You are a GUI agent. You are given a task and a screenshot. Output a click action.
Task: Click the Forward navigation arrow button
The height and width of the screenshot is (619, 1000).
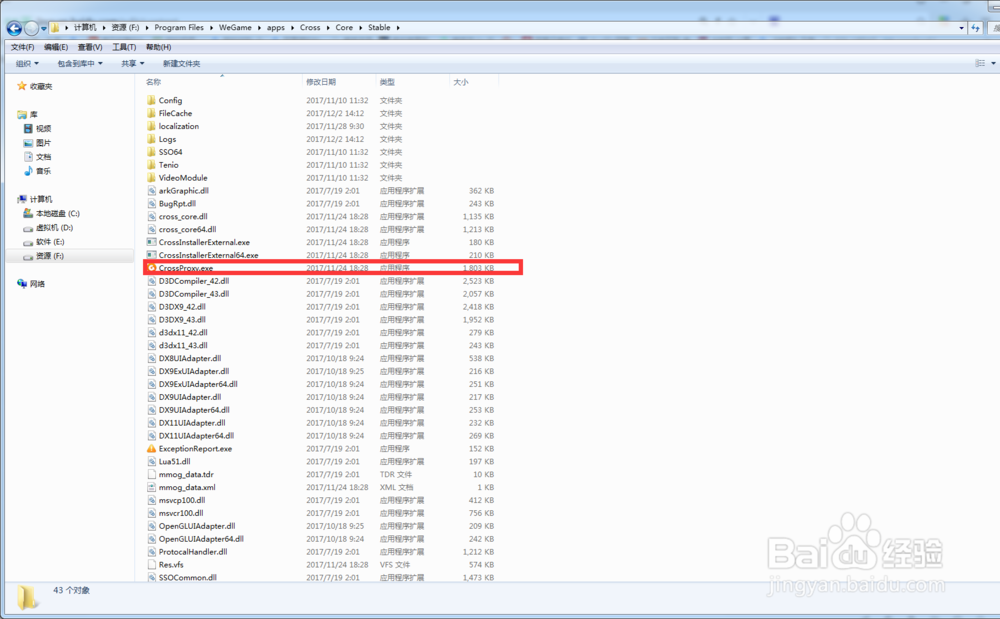31,28
